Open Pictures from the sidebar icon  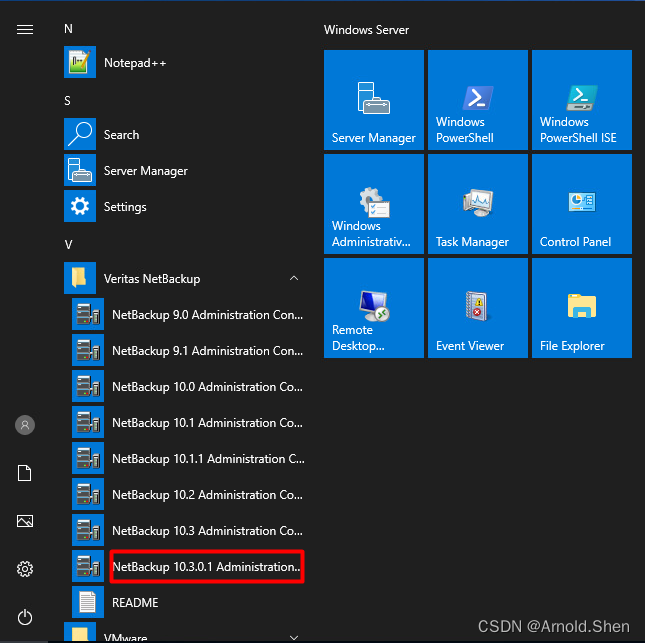[25, 521]
